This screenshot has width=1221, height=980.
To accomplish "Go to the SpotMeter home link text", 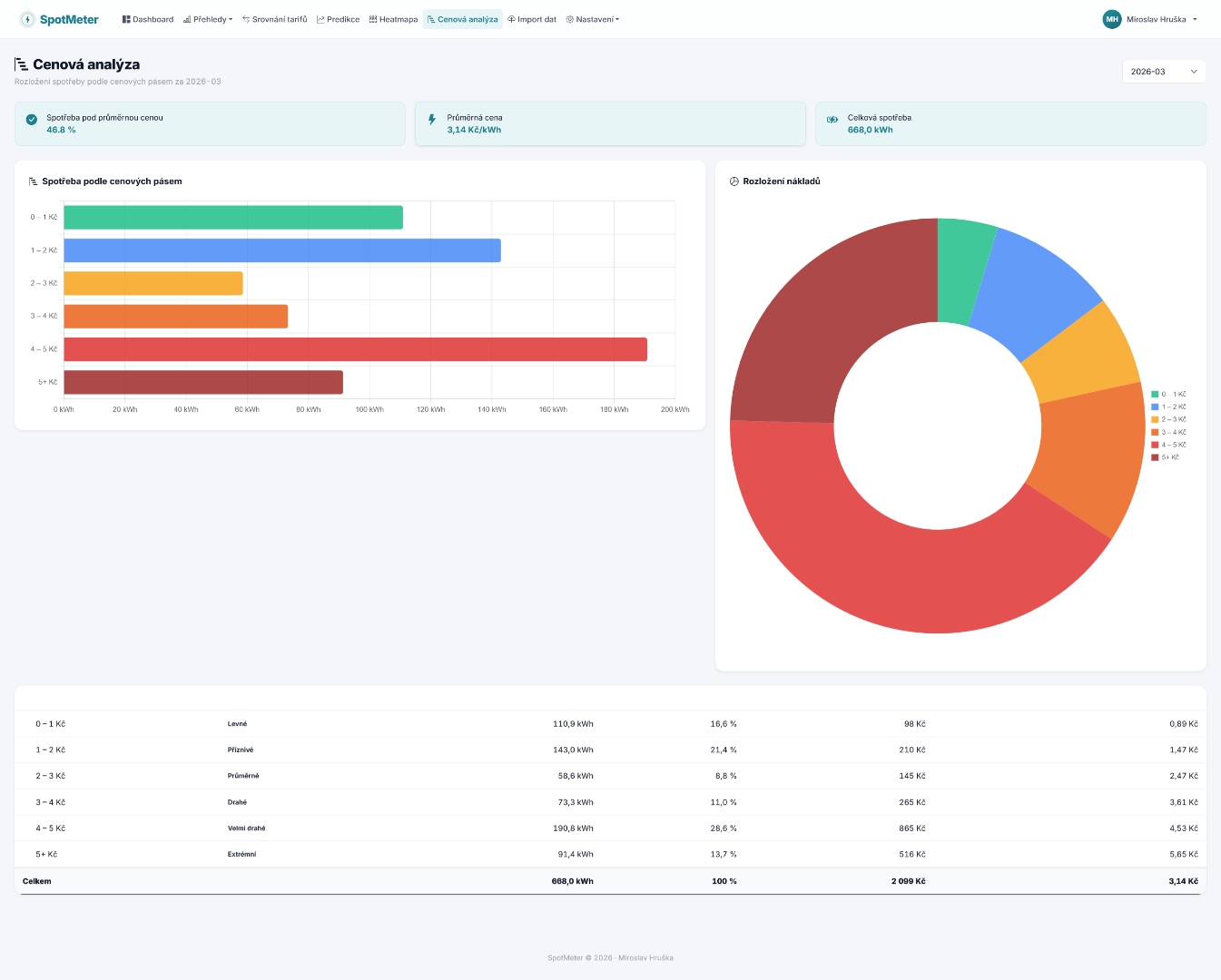I will [69, 19].
